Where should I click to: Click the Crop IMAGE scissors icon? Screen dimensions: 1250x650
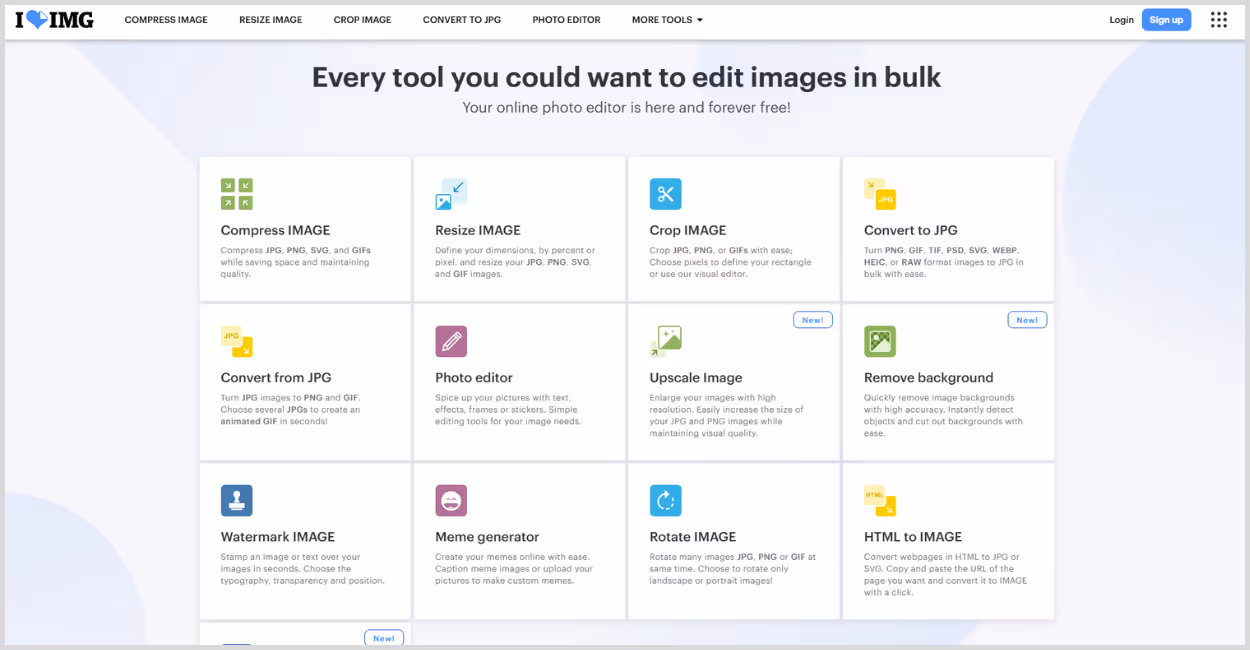(666, 194)
